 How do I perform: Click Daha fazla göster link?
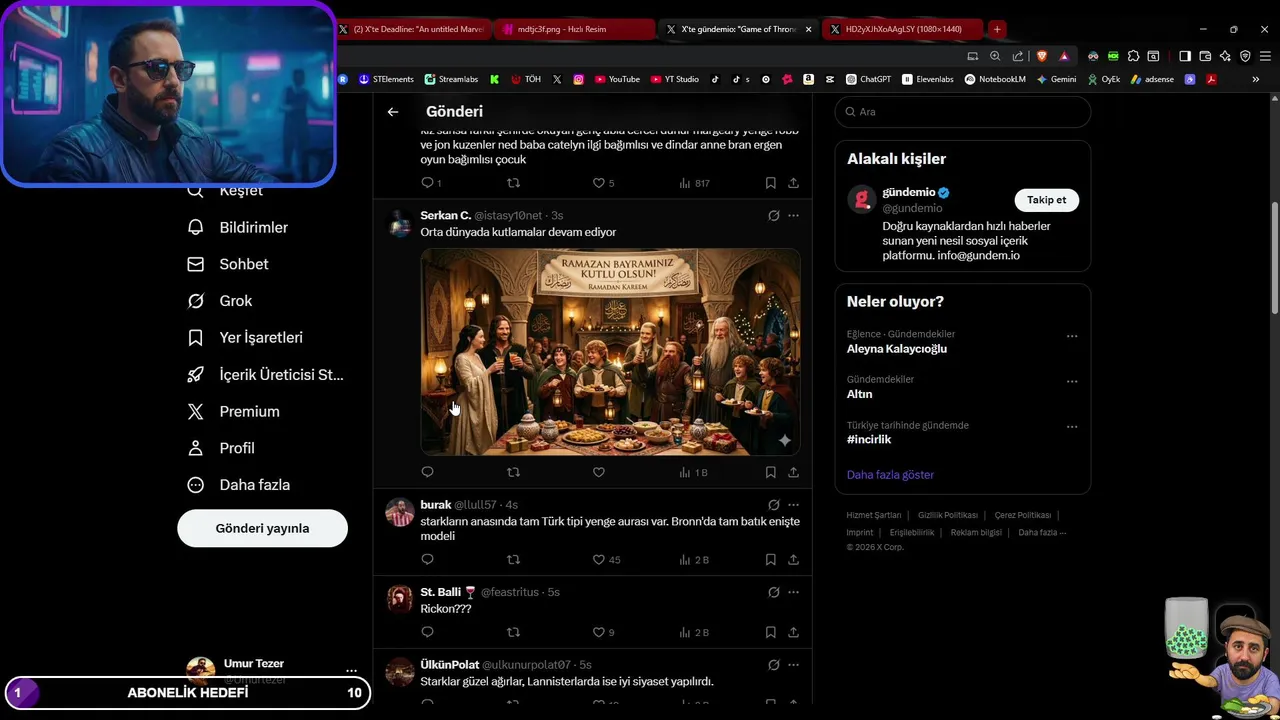pyautogui.click(x=890, y=475)
